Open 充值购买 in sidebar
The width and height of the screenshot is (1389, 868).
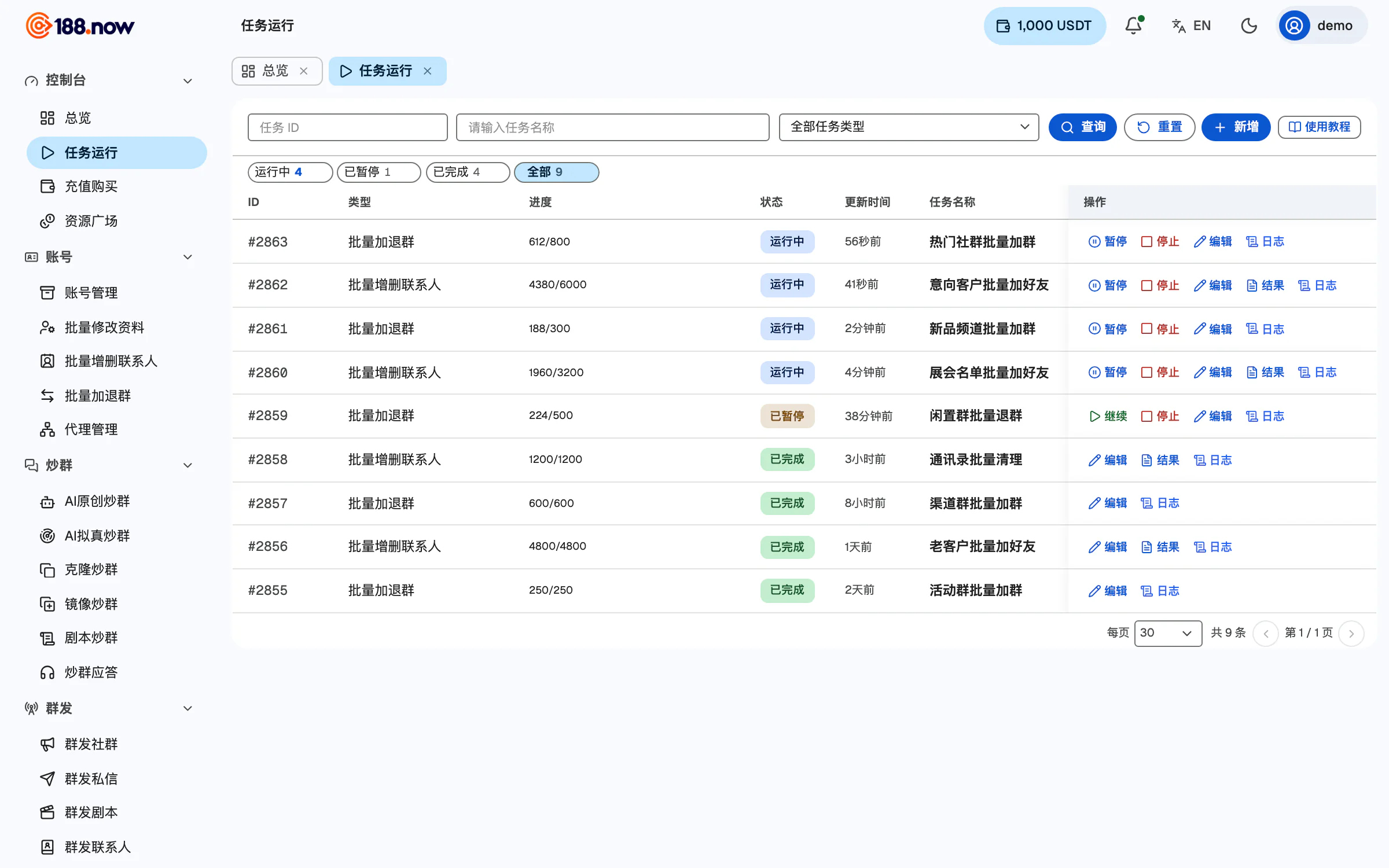116,186
